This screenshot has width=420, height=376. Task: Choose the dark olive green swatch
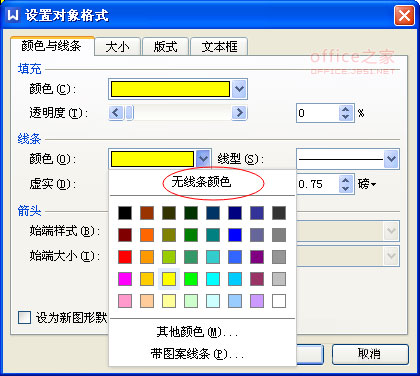click(x=169, y=213)
